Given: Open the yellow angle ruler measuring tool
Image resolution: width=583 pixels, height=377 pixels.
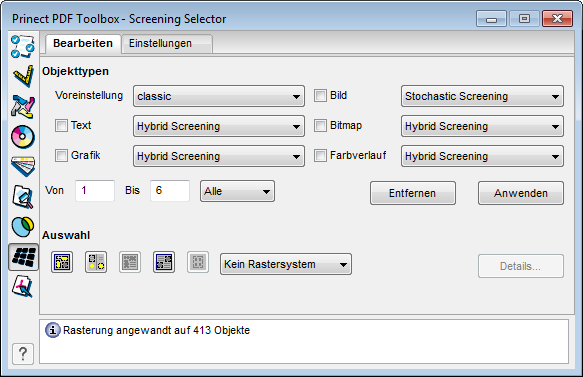Looking at the screenshot, I should 23,76.
